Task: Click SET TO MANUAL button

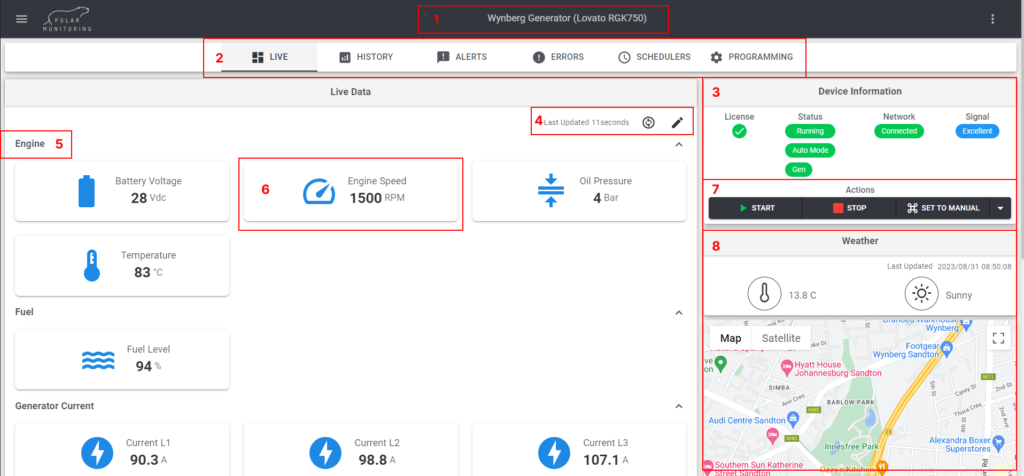Action: pyautogui.click(x=943, y=208)
